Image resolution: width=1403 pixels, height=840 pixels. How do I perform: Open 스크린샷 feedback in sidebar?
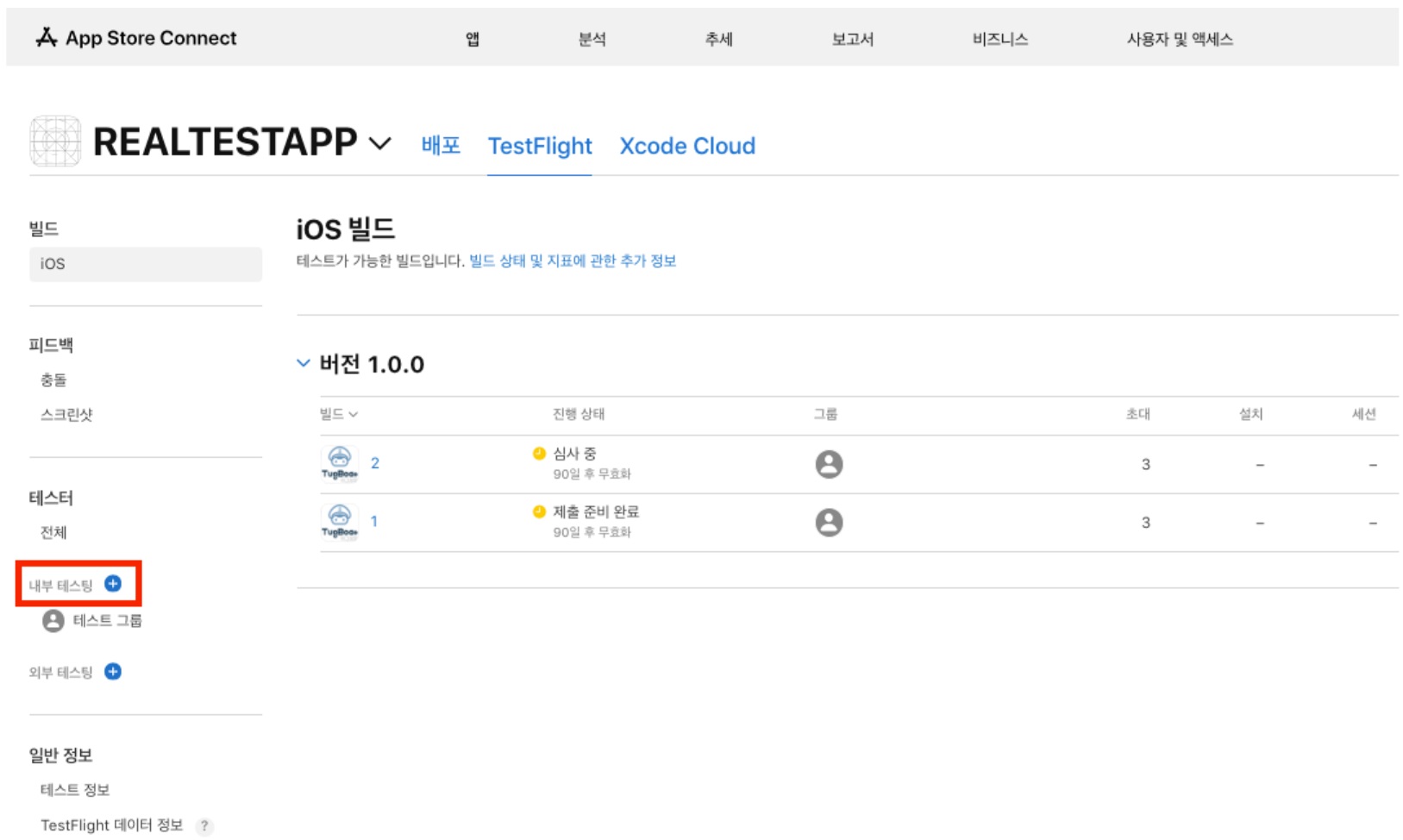pyautogui.click(x=66, y=414)
